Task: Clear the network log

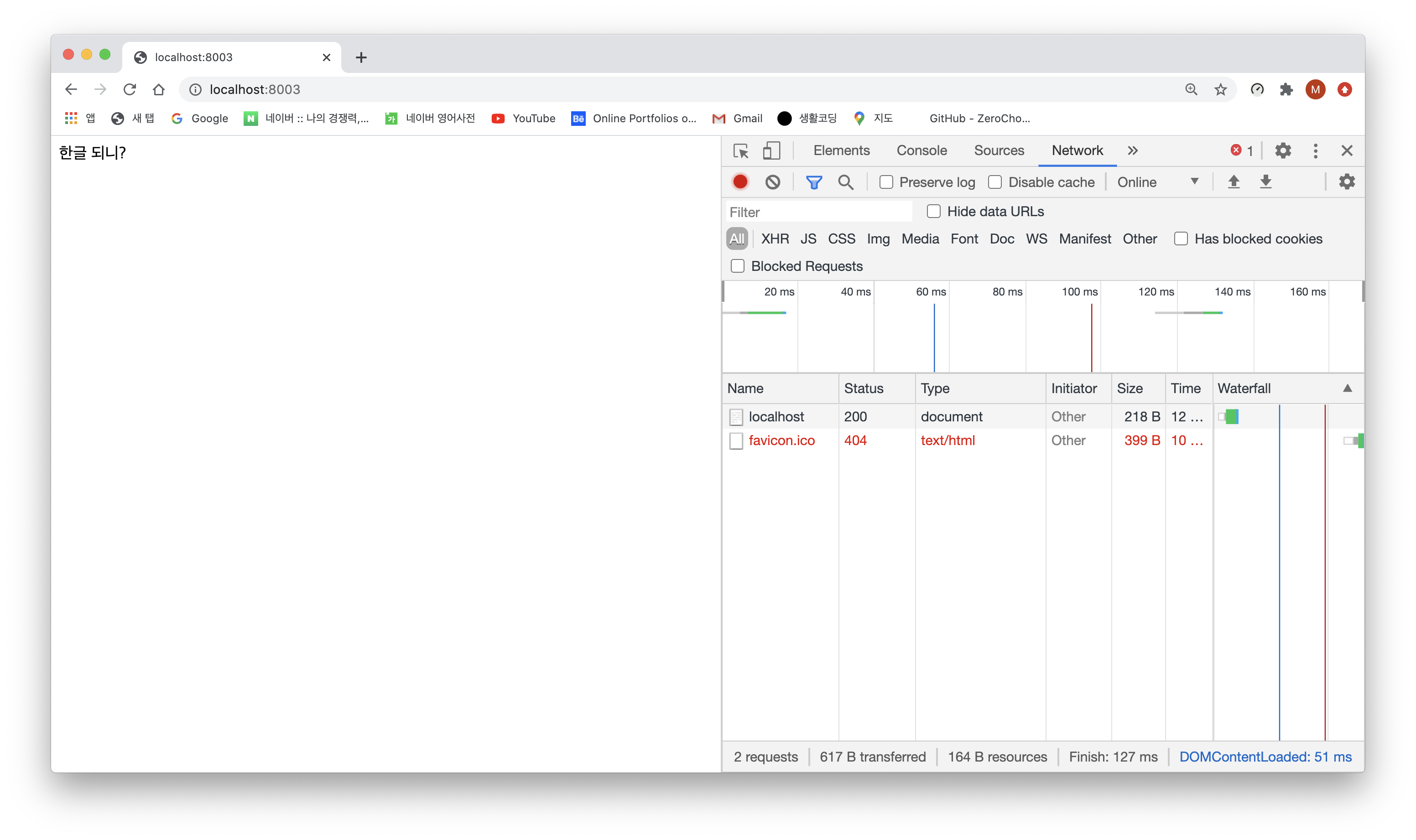Action: point(772,181)
